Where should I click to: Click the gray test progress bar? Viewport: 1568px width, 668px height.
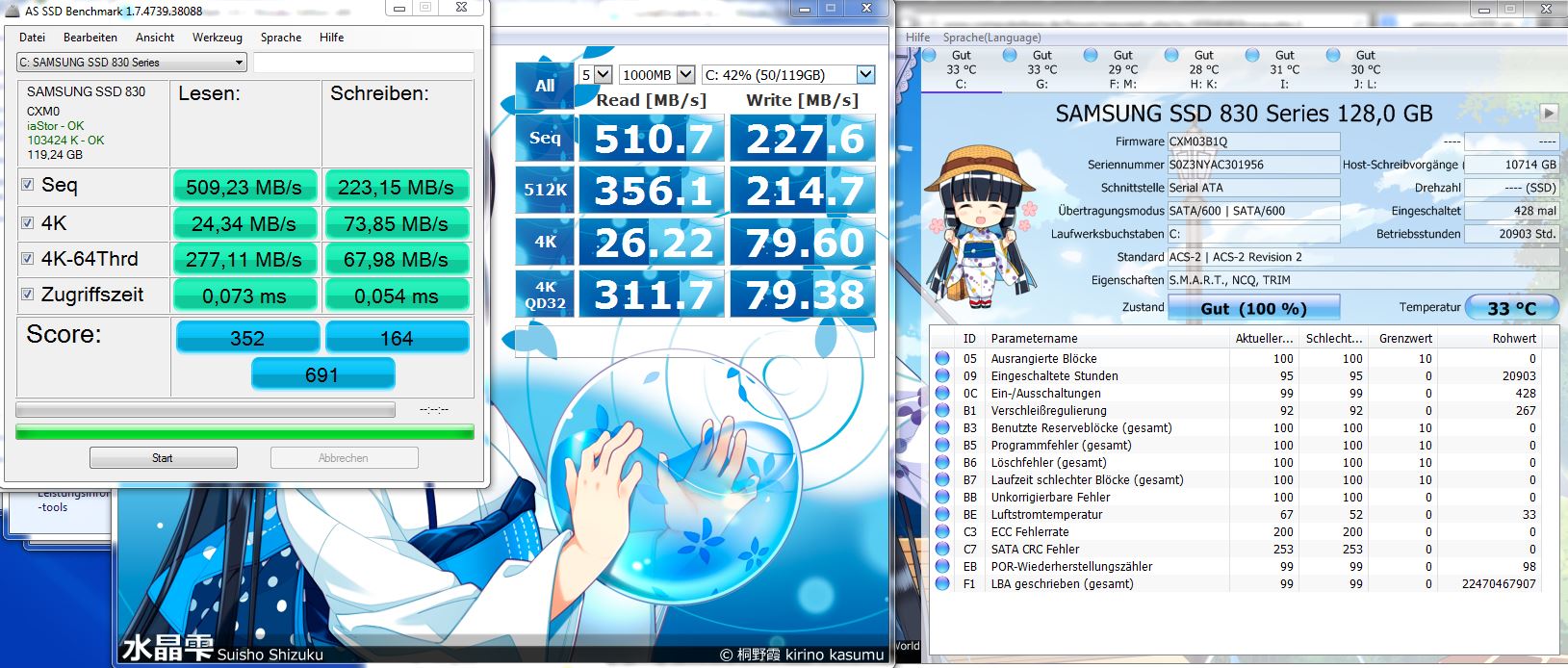coord(205,410)
